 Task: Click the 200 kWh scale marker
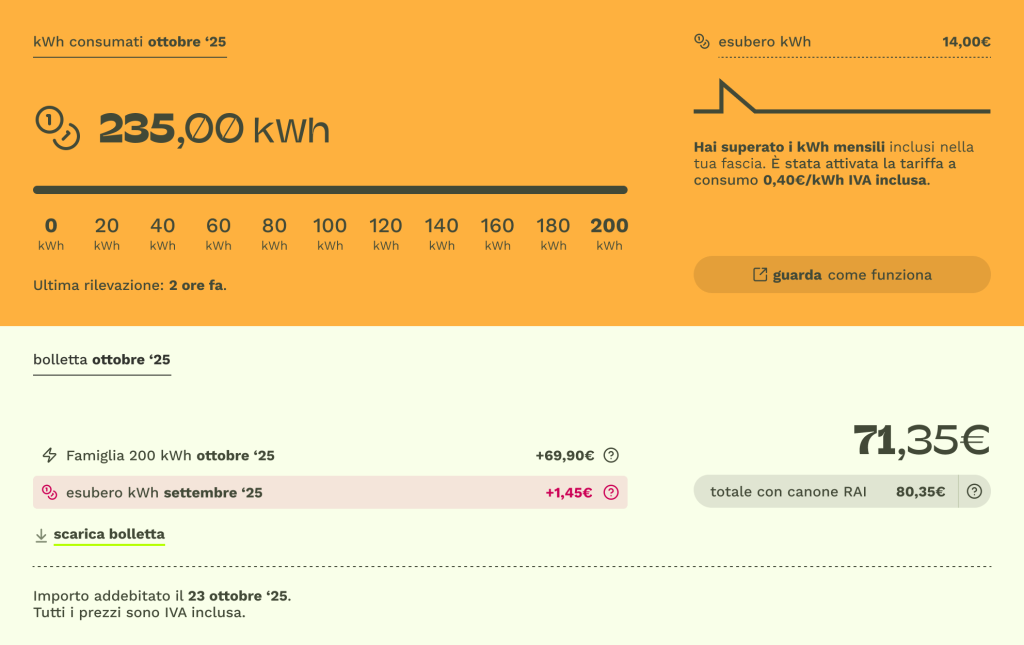tap(609, 234)
